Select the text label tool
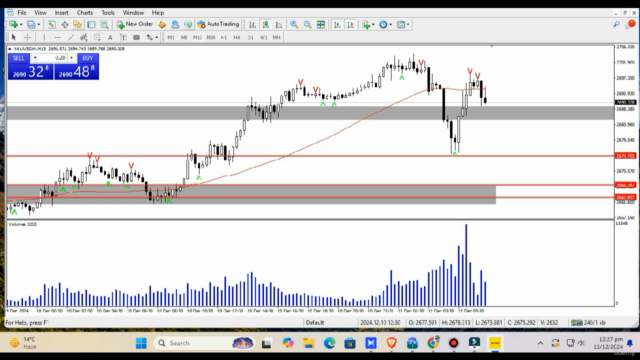Viewport: 640px width, 360px height. [x=123, y=37]
